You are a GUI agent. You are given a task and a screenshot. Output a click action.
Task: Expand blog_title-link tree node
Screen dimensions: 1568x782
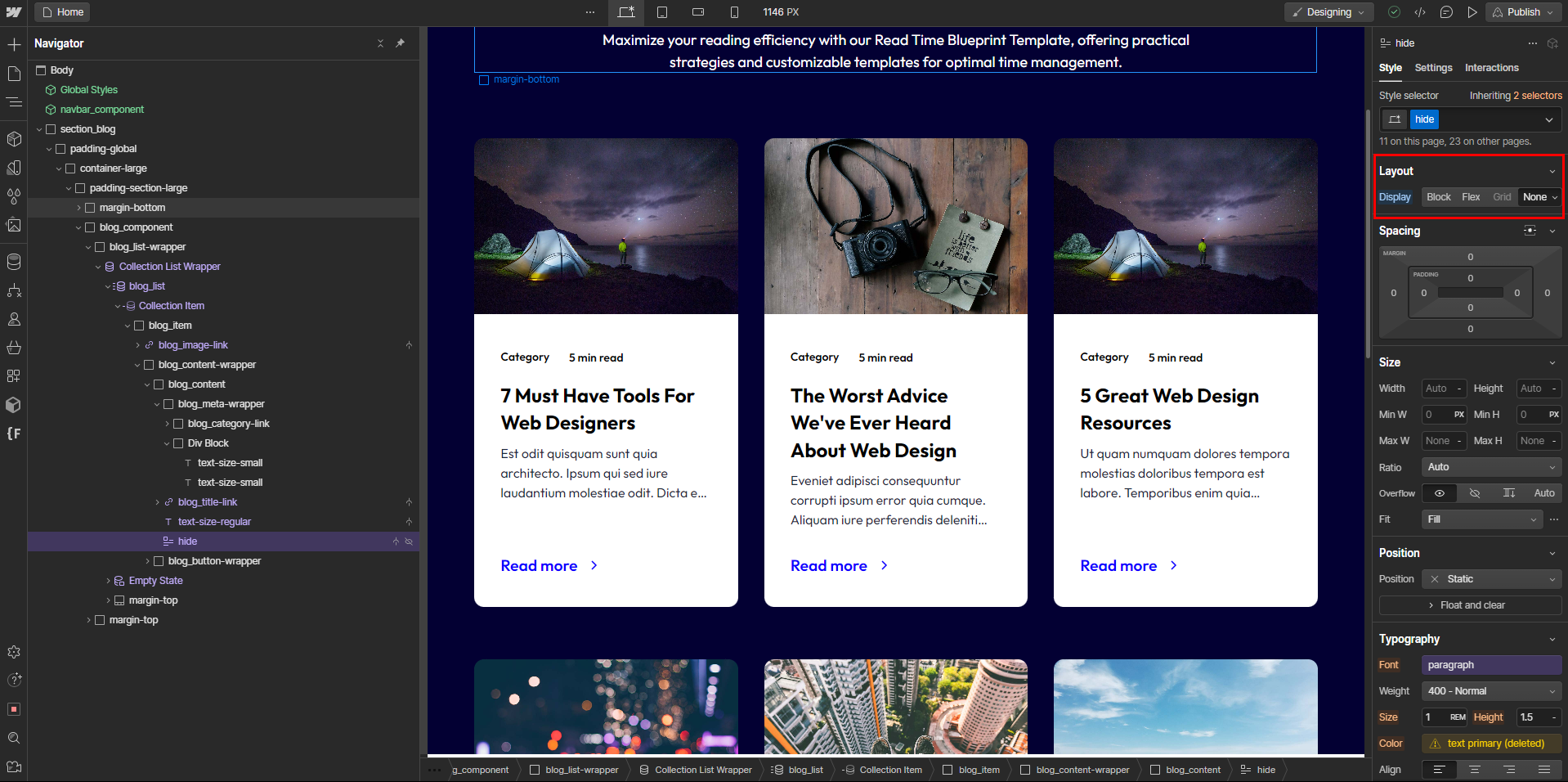[x=158, y=502]
